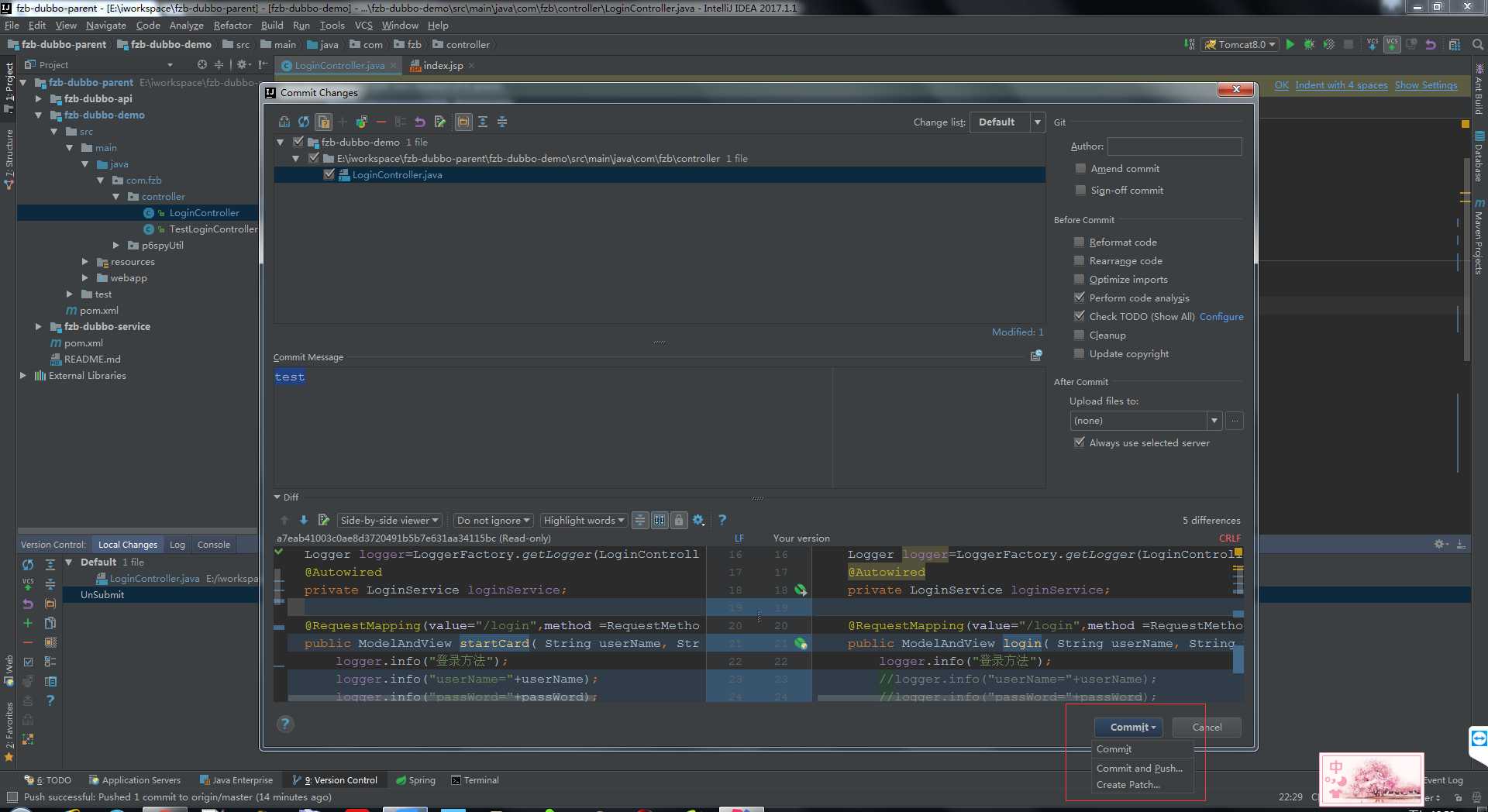This screenshot has height=812, width=1488.
Task: Expand fzb-dubbo-service in Project tree
Action: point(38,326)
